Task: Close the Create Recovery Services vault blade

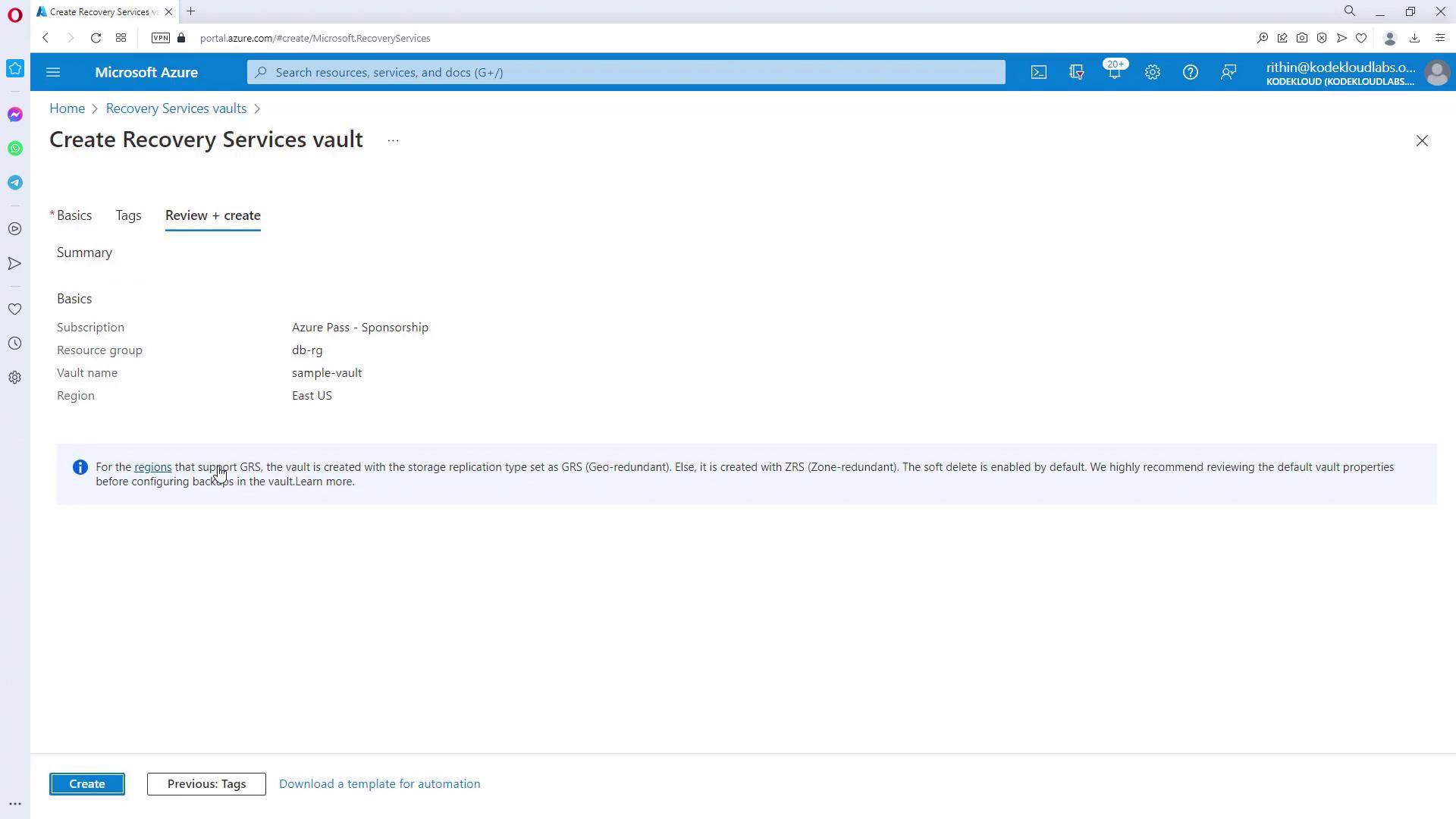Action: (1421, 141)
